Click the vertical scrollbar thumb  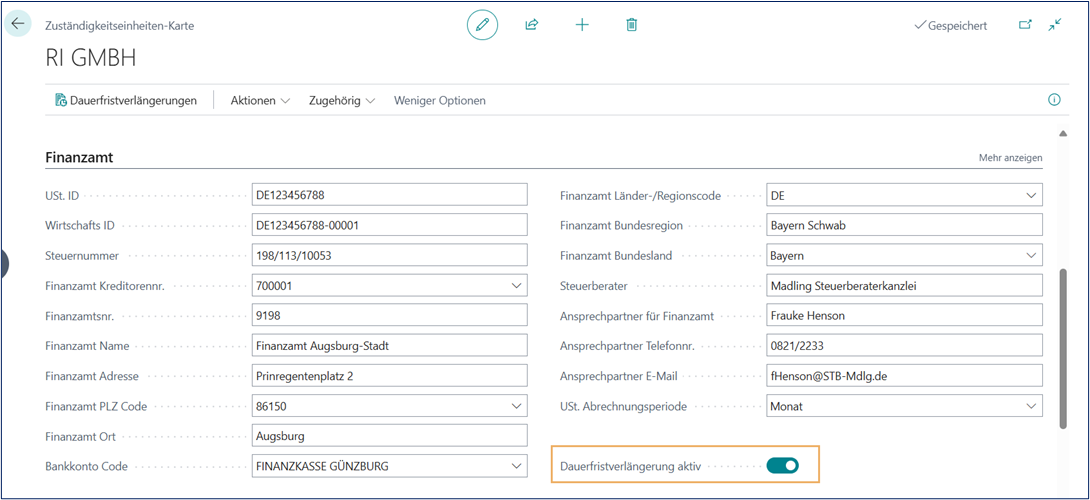click(1062, 342)
